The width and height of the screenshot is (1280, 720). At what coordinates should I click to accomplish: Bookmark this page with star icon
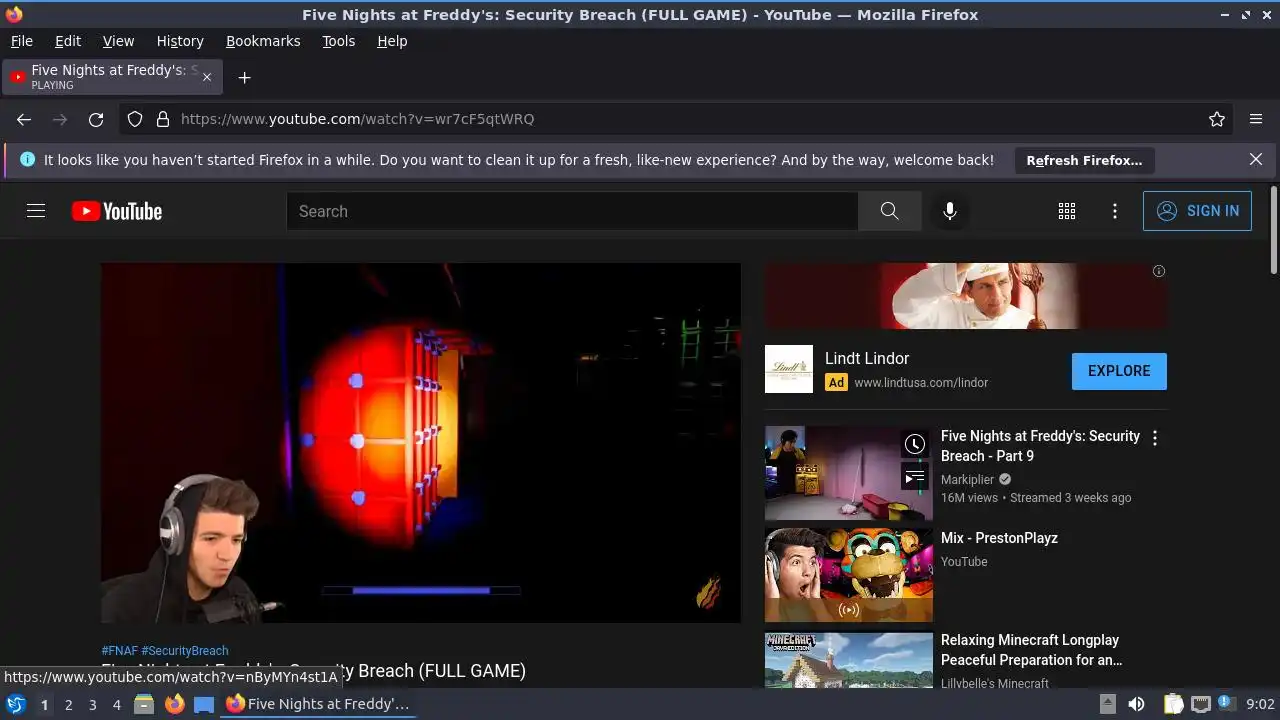click(x=1217, y=119)
